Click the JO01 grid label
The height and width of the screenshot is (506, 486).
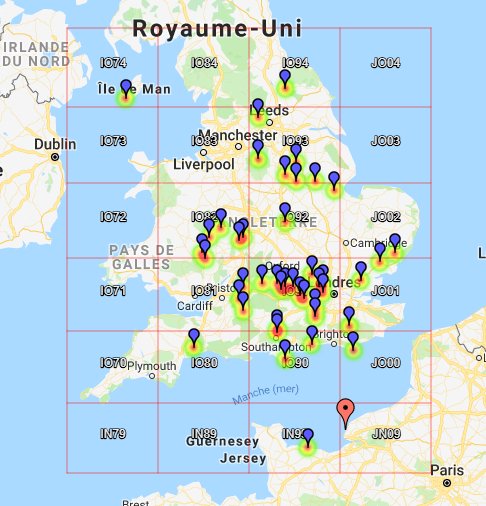coord(385,291)
